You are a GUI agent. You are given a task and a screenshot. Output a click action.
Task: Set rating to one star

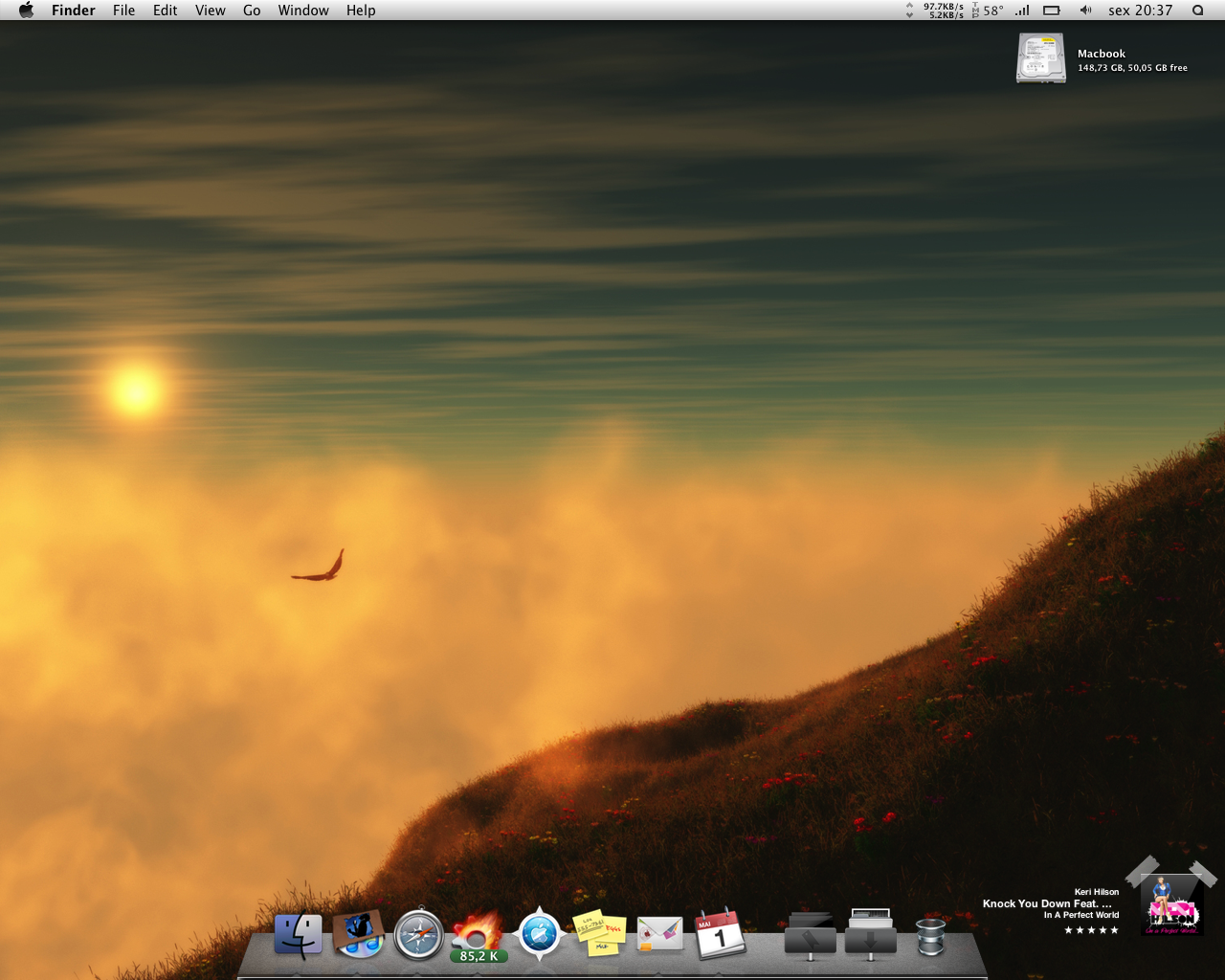(1069, 930)
